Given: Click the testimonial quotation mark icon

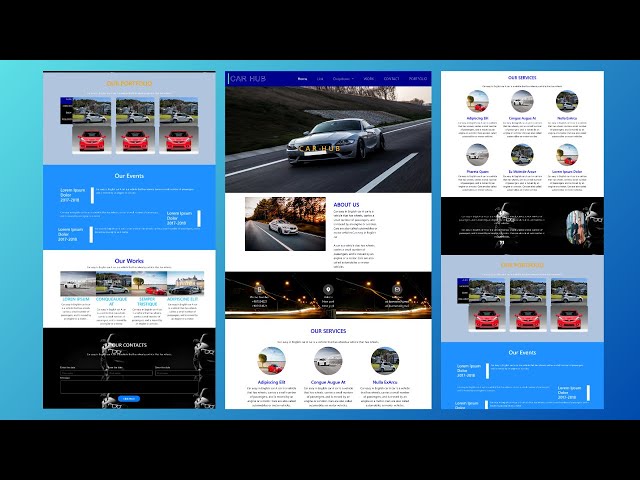Looking at the screenshot, I should point(502,243).
